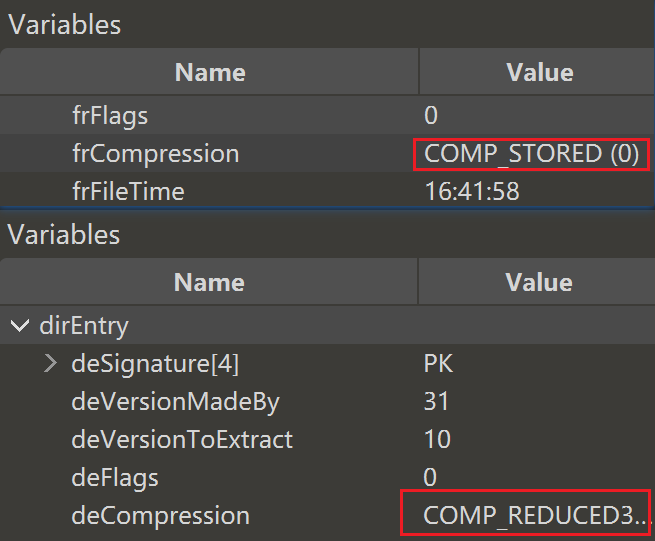Click the COMP_REDUCED3 value cell
This screenshot has width=655, height=541.
coord(526,516)
